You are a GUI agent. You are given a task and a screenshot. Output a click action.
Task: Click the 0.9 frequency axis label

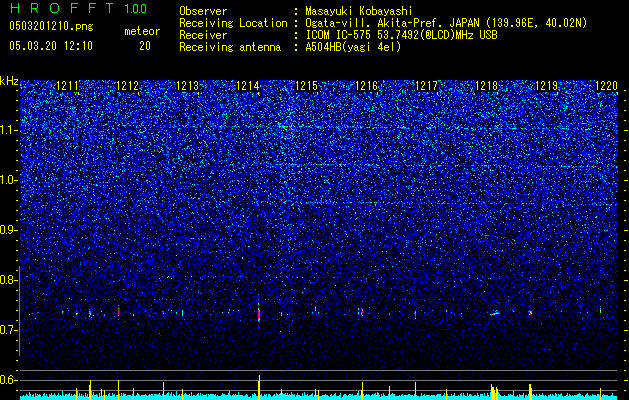8,230
